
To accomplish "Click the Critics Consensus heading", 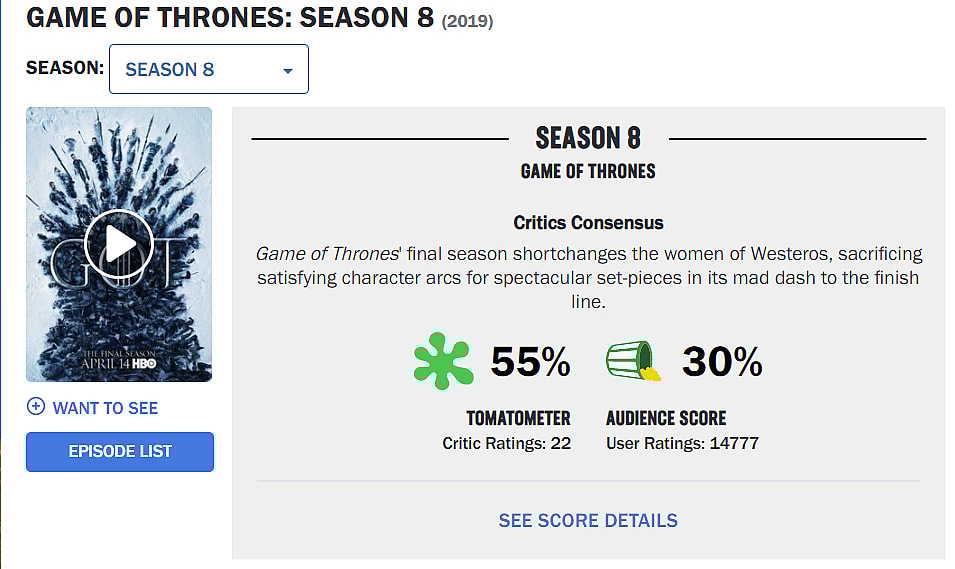I will coord(588,222).
